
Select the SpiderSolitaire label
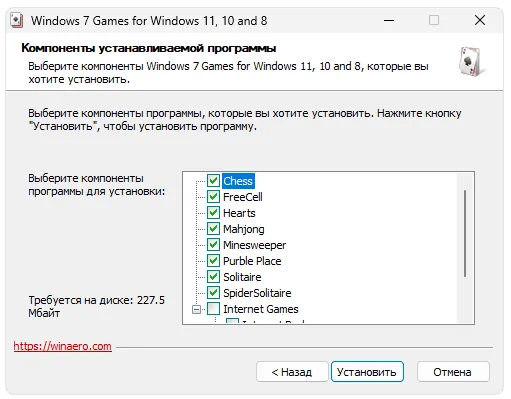pos(257,293)
